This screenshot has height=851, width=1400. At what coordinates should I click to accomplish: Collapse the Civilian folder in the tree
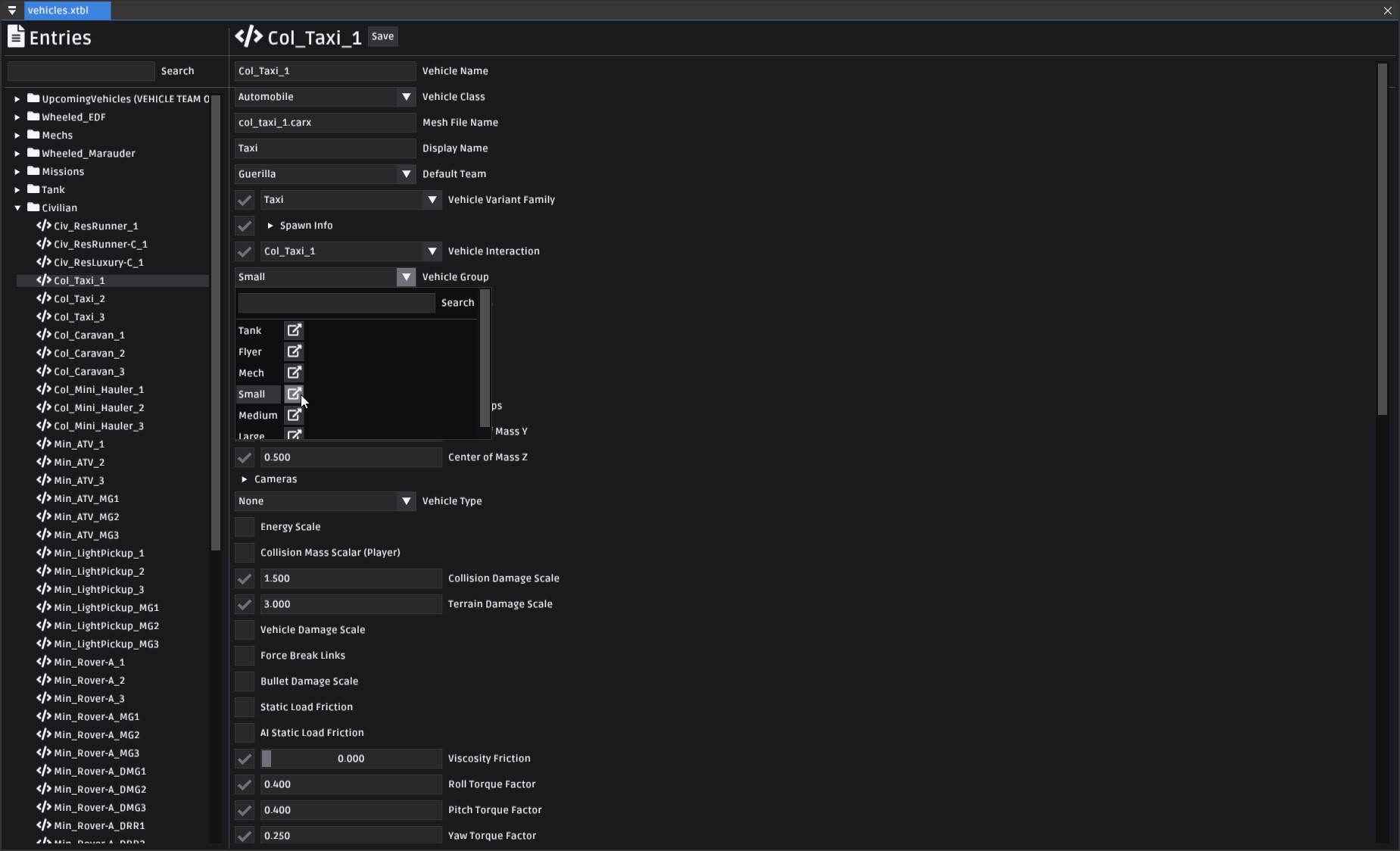(x=17, y=208)
